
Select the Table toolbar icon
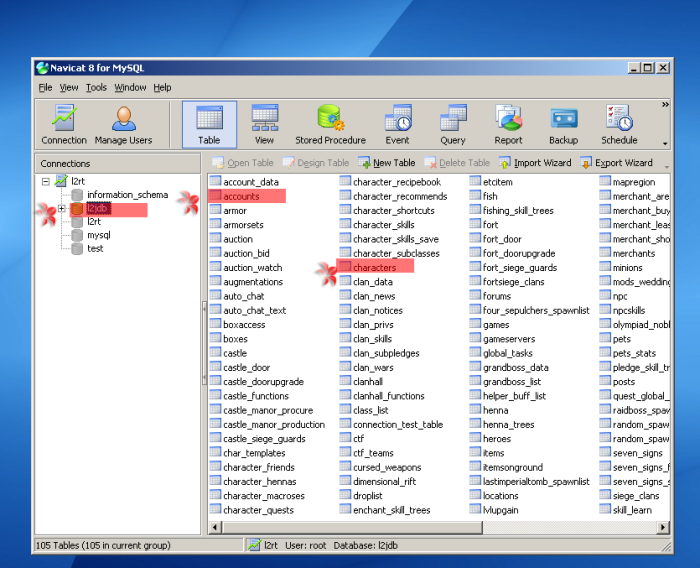tap(209, 125)
